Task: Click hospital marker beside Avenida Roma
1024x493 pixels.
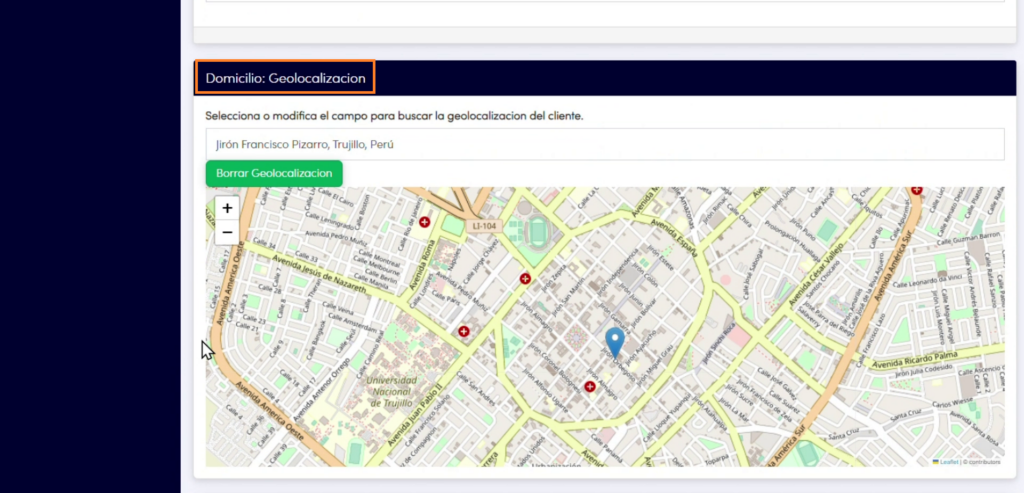Action: click(424, 222)
